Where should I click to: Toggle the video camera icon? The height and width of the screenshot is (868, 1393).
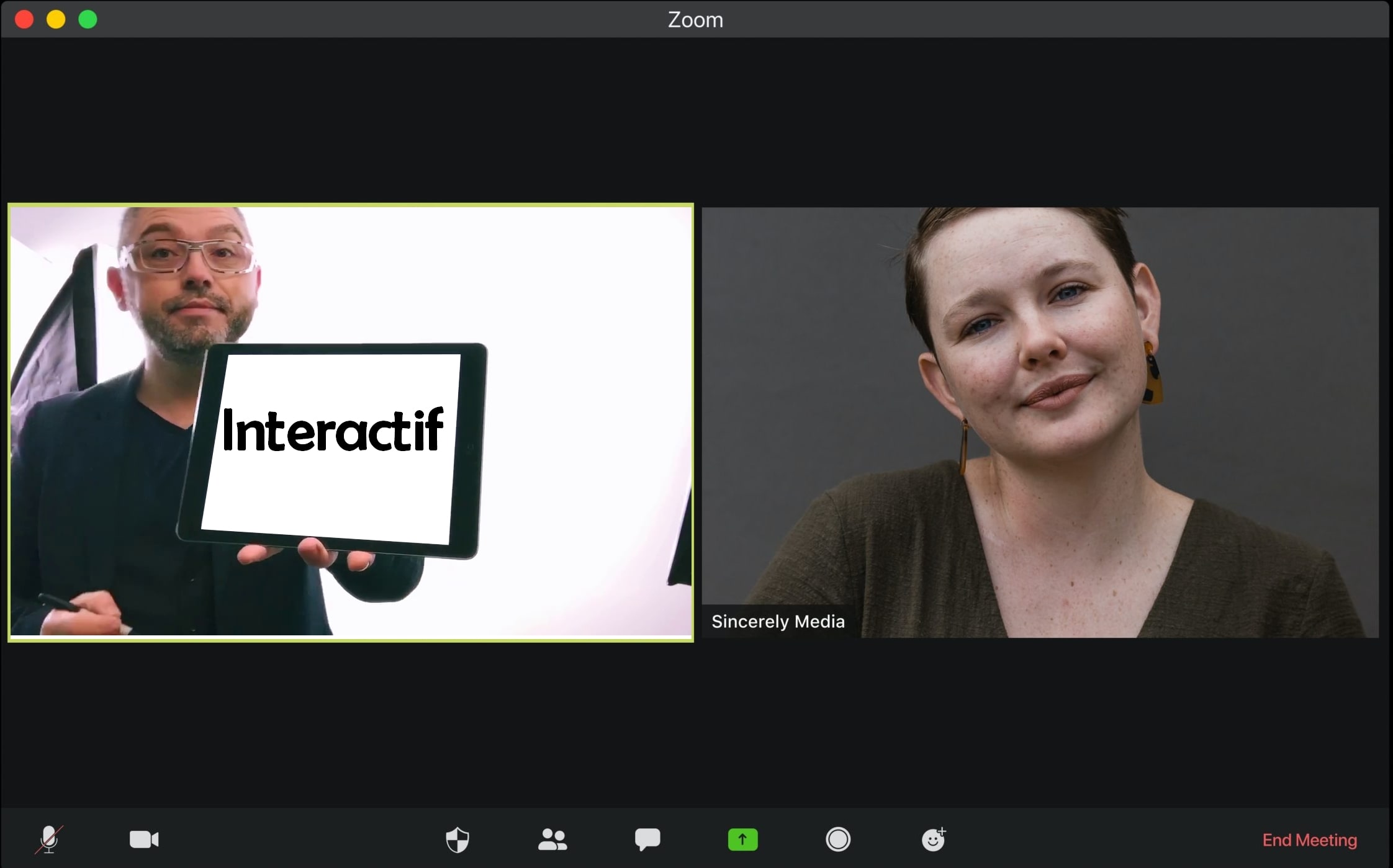144,839
